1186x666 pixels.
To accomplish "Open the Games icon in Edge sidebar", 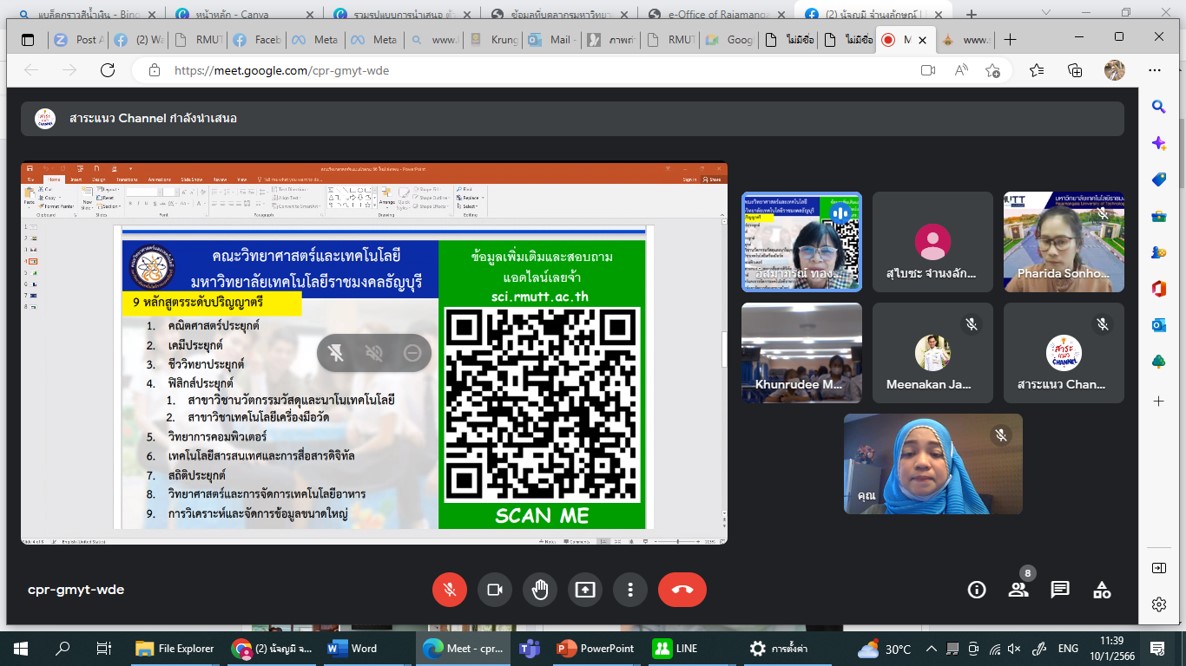I will [x=1159, y=252].
